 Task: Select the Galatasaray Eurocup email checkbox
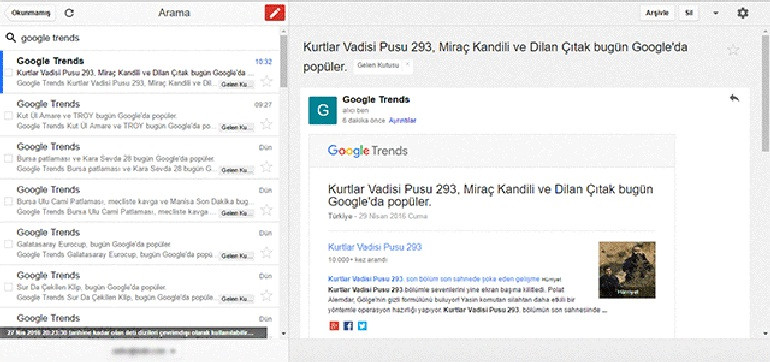pos(8,244)
